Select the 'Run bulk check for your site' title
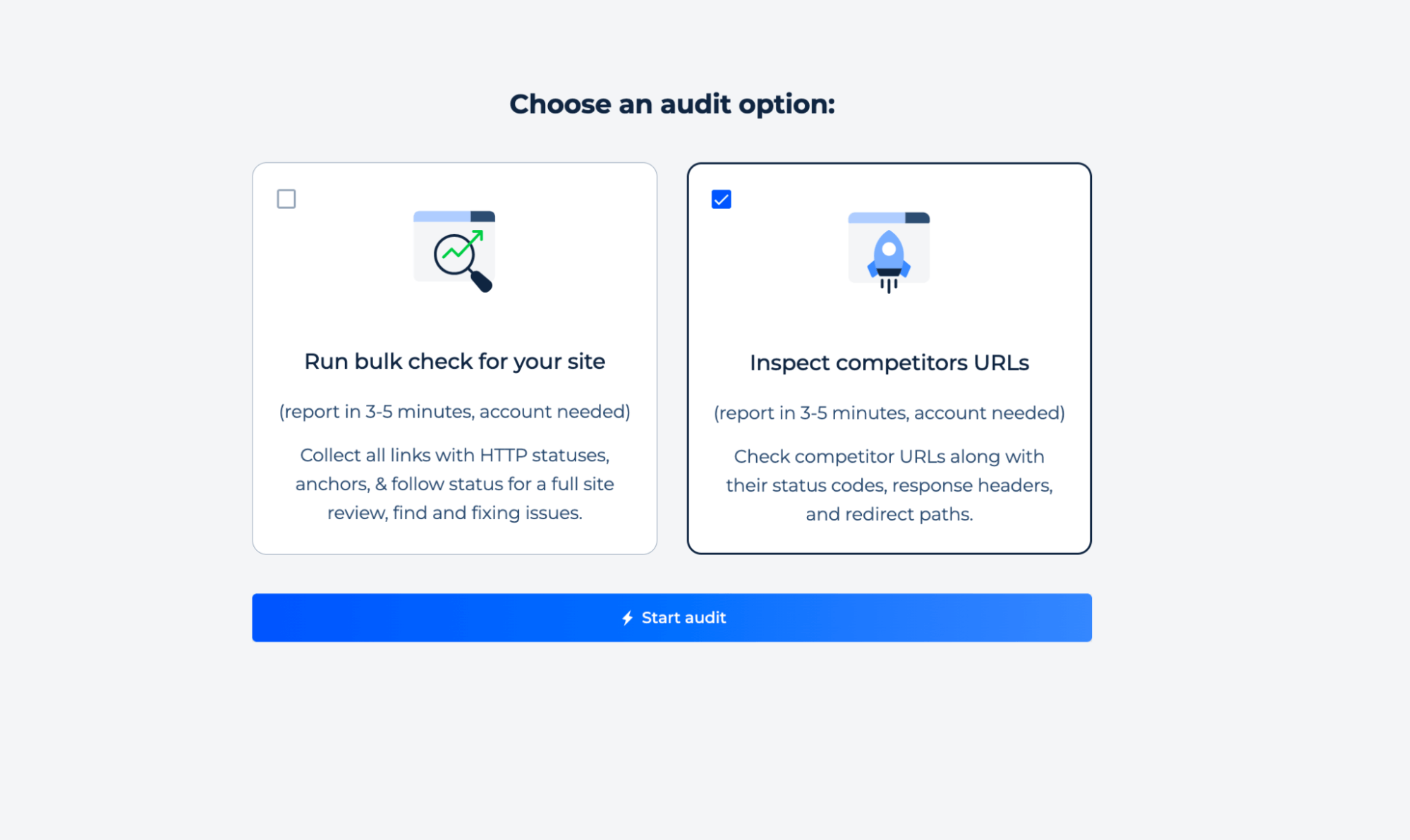1410x840 pixels. pos(454,362)
